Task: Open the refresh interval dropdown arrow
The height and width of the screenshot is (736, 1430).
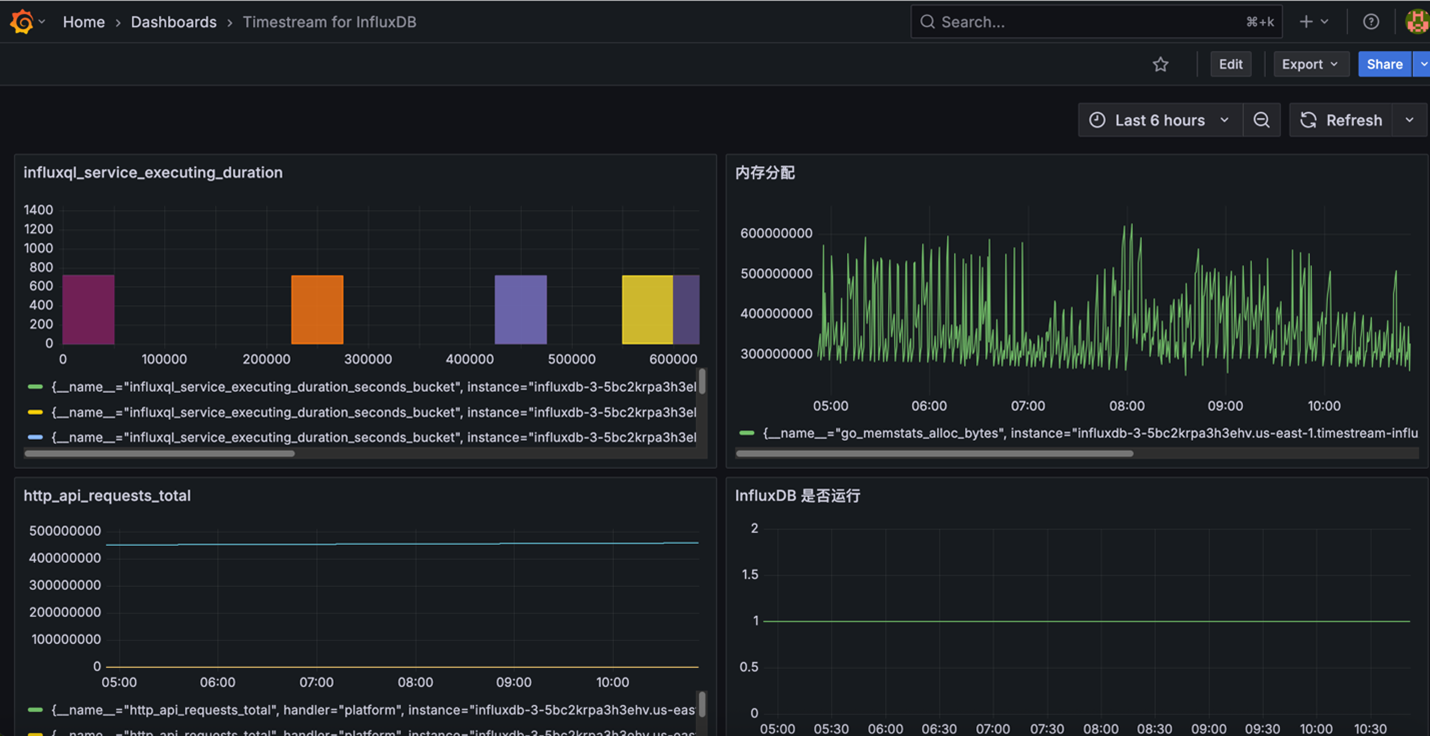Action: pyautogui.click(x=1410, y=120)
